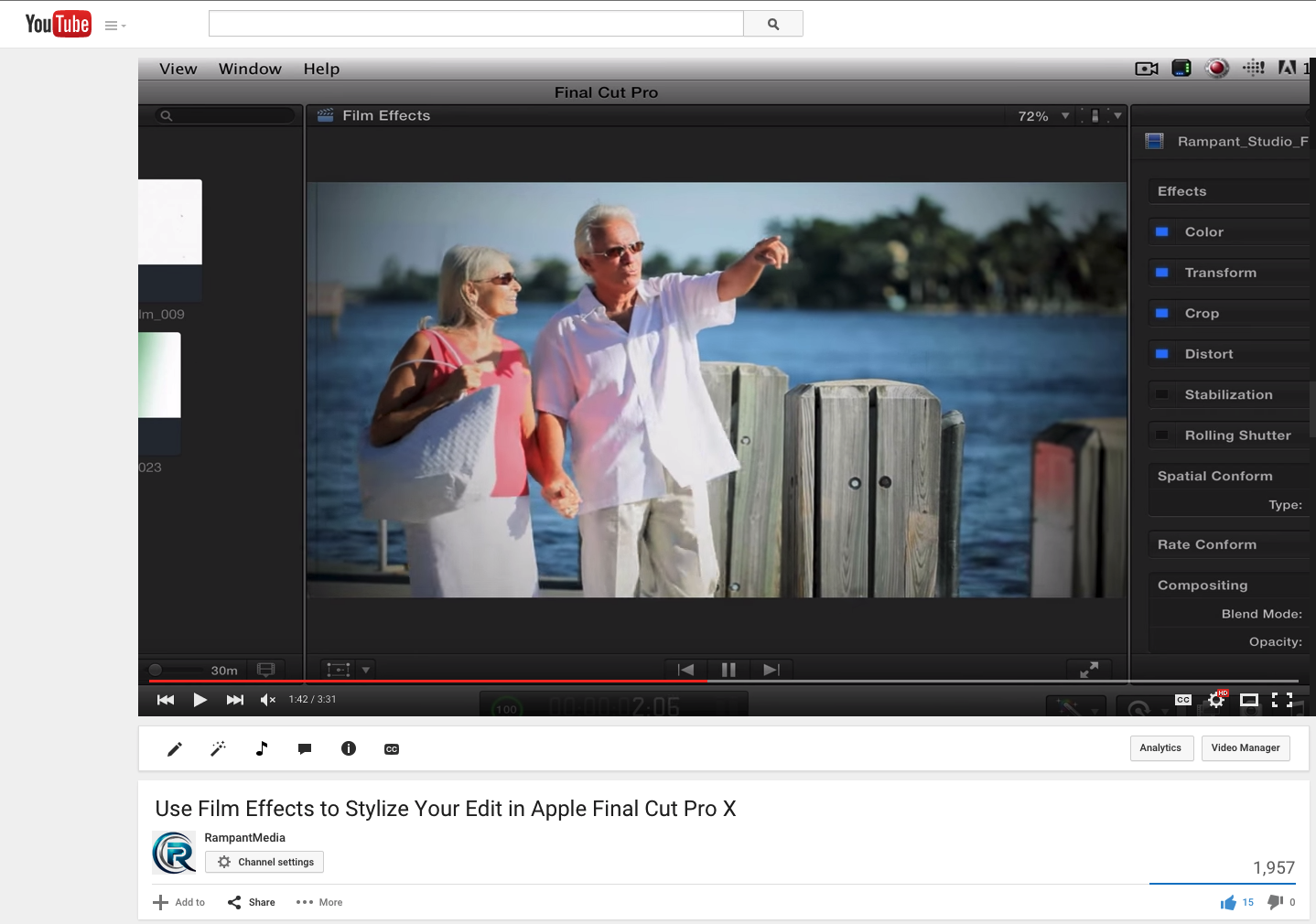Viewport: 1316px width, 924px height.
Task: Enable the Rolling Shutter checkbox
Action: point(1161,435)
